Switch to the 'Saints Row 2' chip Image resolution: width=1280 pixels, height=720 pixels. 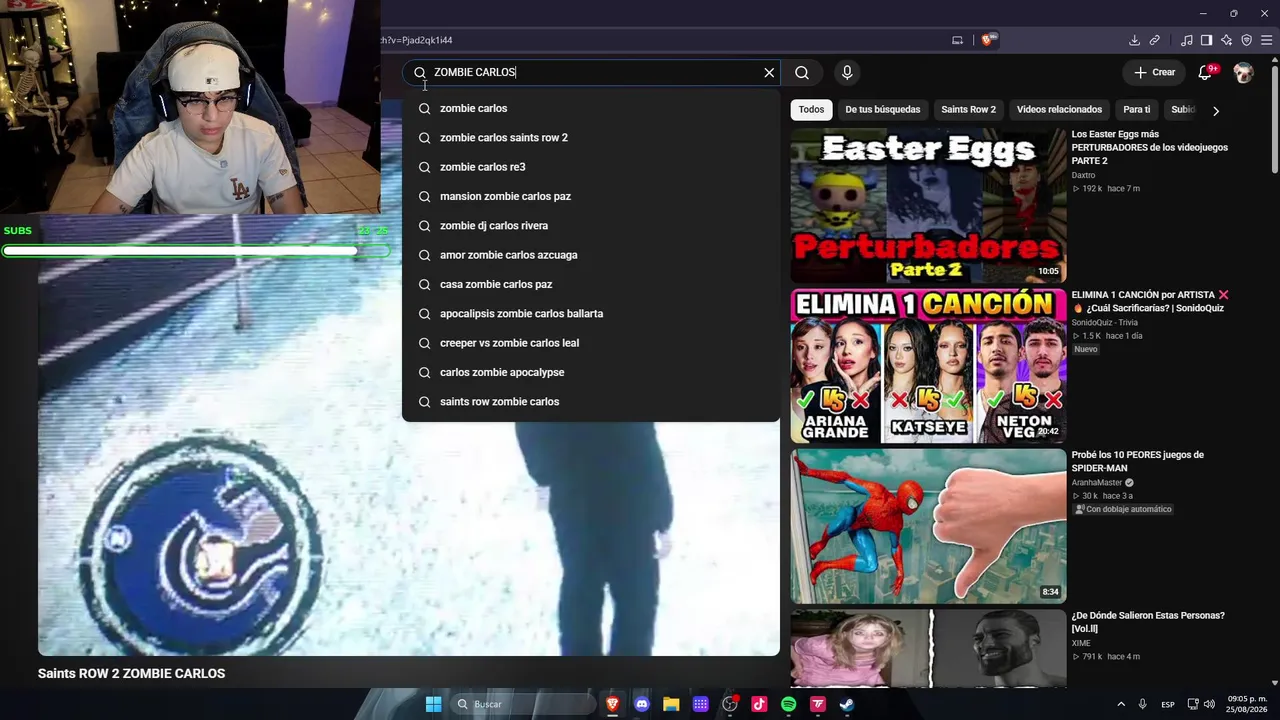[x=968, y=110]
